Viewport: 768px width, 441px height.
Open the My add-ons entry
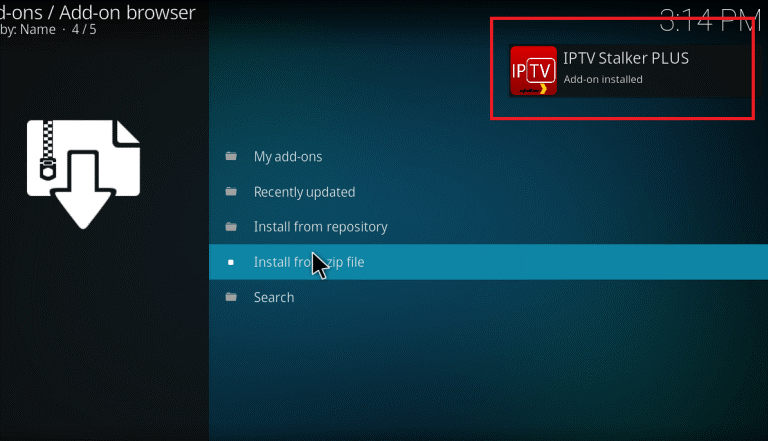288,156
